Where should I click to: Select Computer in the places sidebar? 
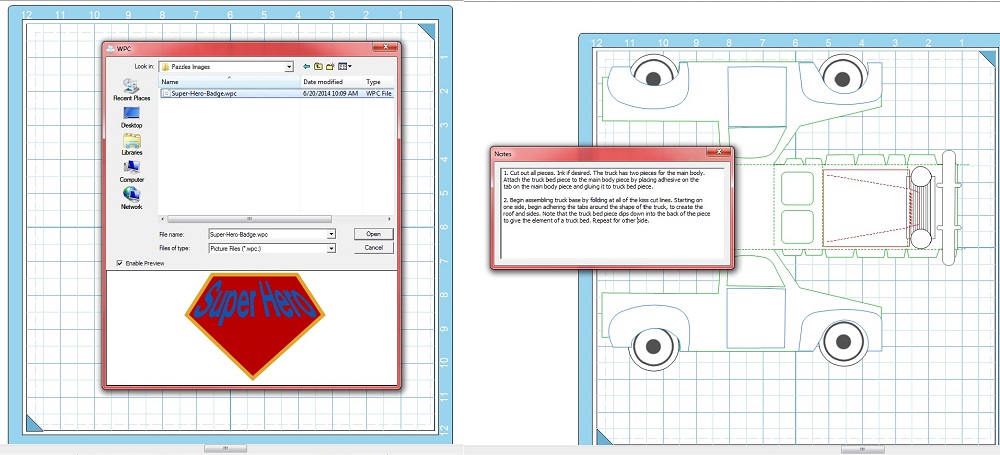(131, 172)
